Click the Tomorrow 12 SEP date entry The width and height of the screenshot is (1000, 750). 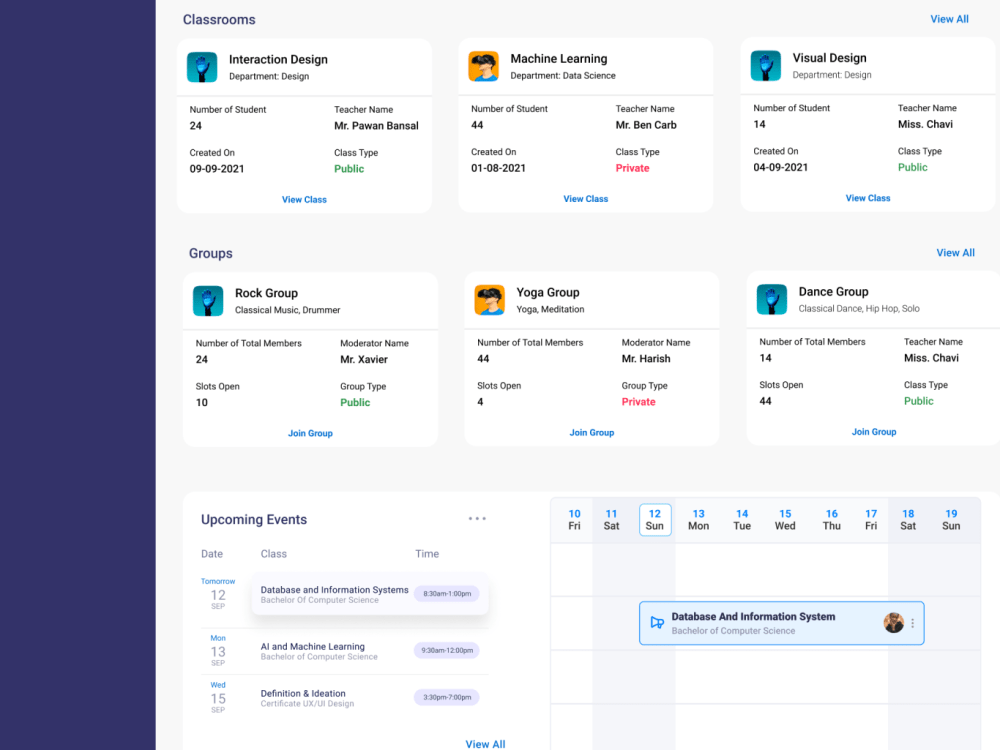coord(218,594)
